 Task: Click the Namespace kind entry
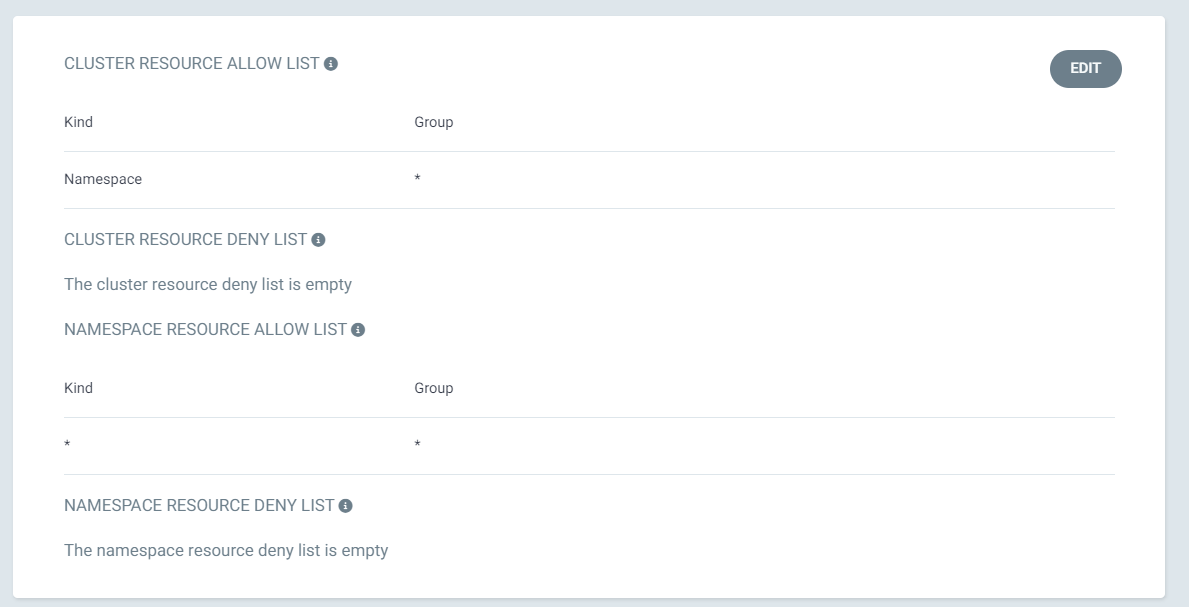(x=103, y=179)
